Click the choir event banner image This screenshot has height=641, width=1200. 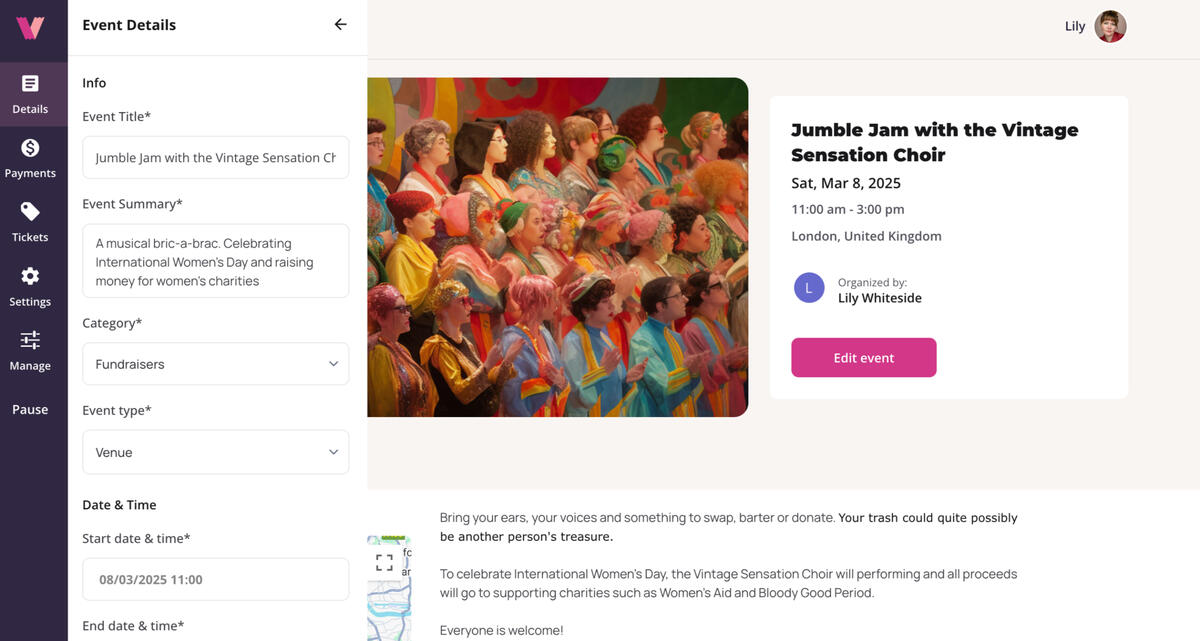(557, 247)
